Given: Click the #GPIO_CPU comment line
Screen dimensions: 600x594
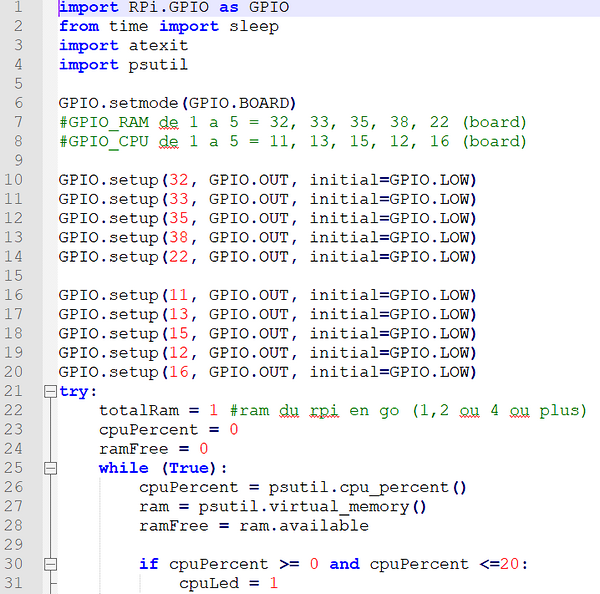Looking at the screenshot, I should tap(293, 142).
